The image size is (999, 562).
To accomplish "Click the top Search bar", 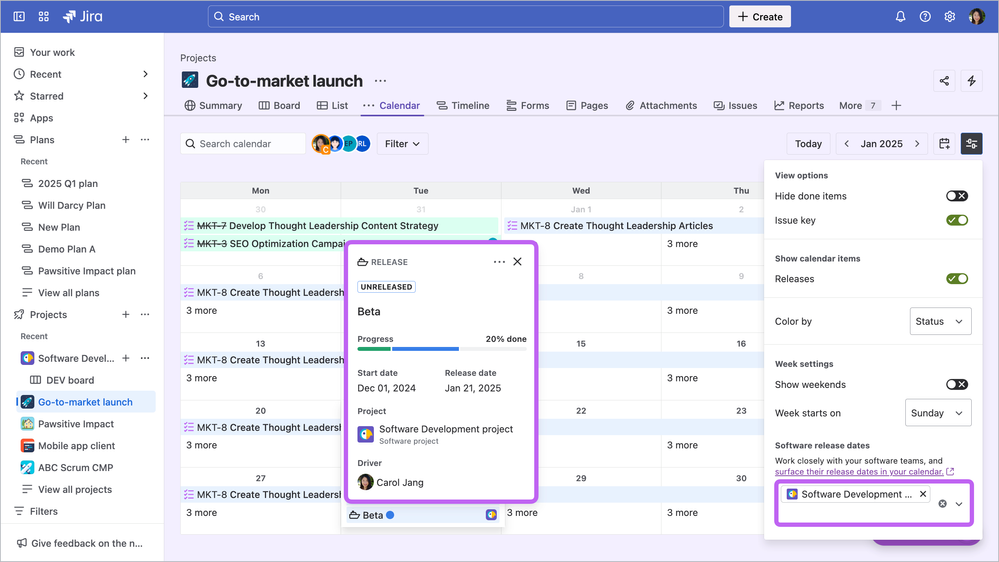I will (465, 17).
